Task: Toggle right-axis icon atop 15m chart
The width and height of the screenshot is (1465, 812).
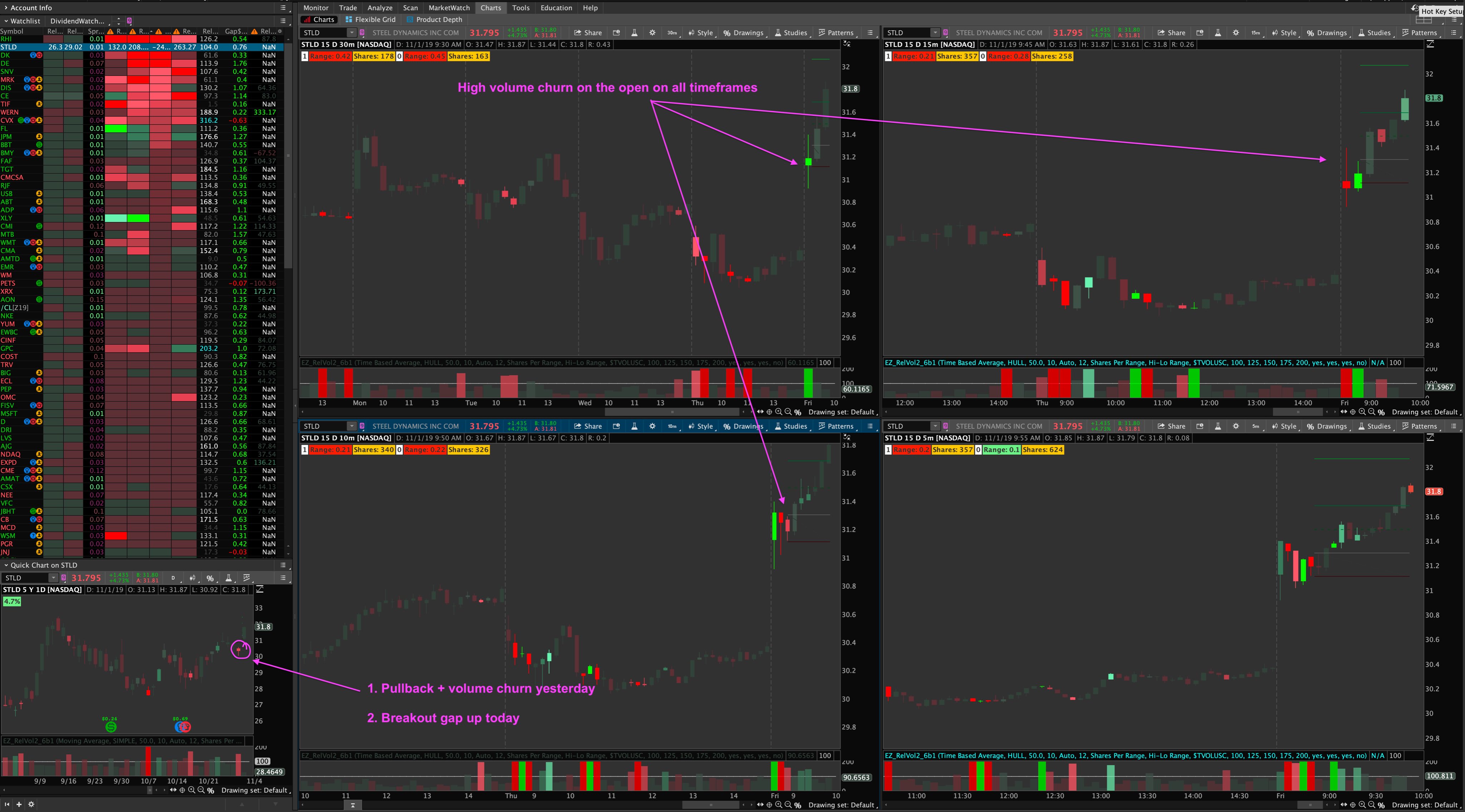Action: tap(1430, 44)
